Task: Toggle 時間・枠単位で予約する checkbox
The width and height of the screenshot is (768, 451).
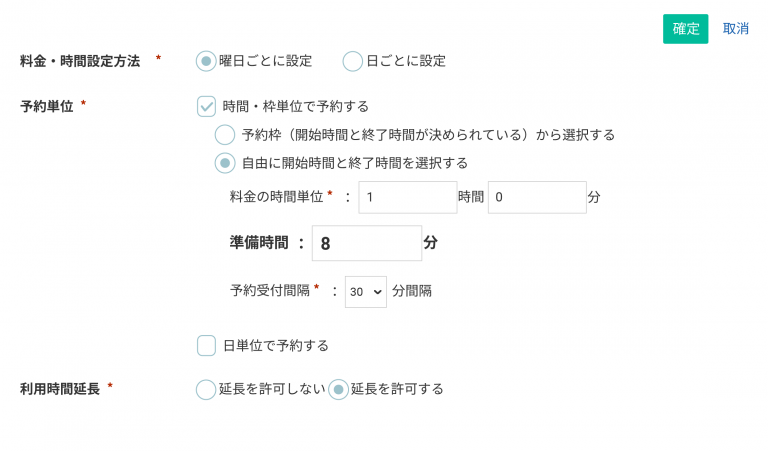Action: pos(207,106)
